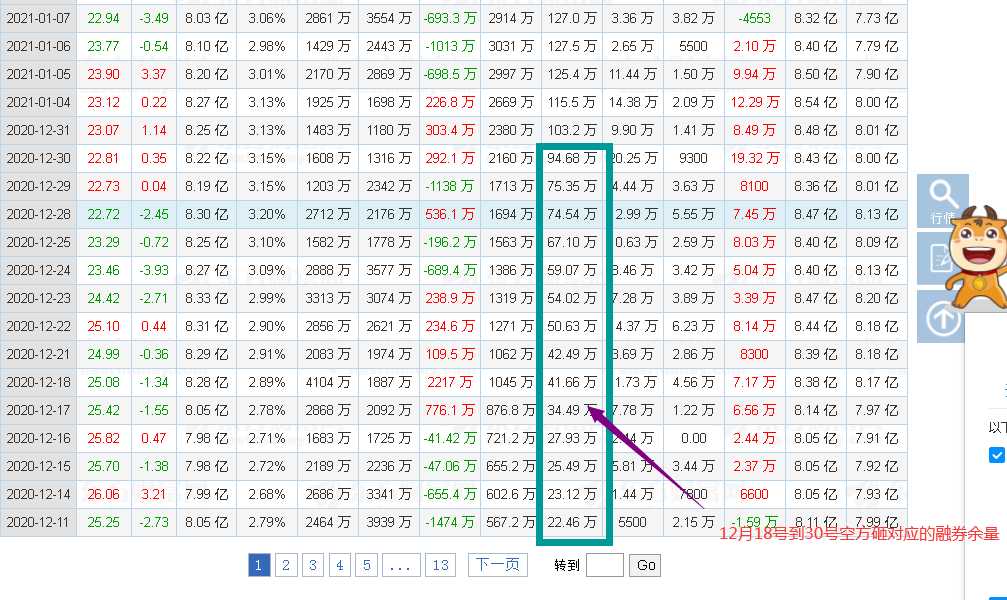The height and width of the screenshot is (600, 1007).
Task: Select the 2021-01-07 date cell
Action: 38,18
